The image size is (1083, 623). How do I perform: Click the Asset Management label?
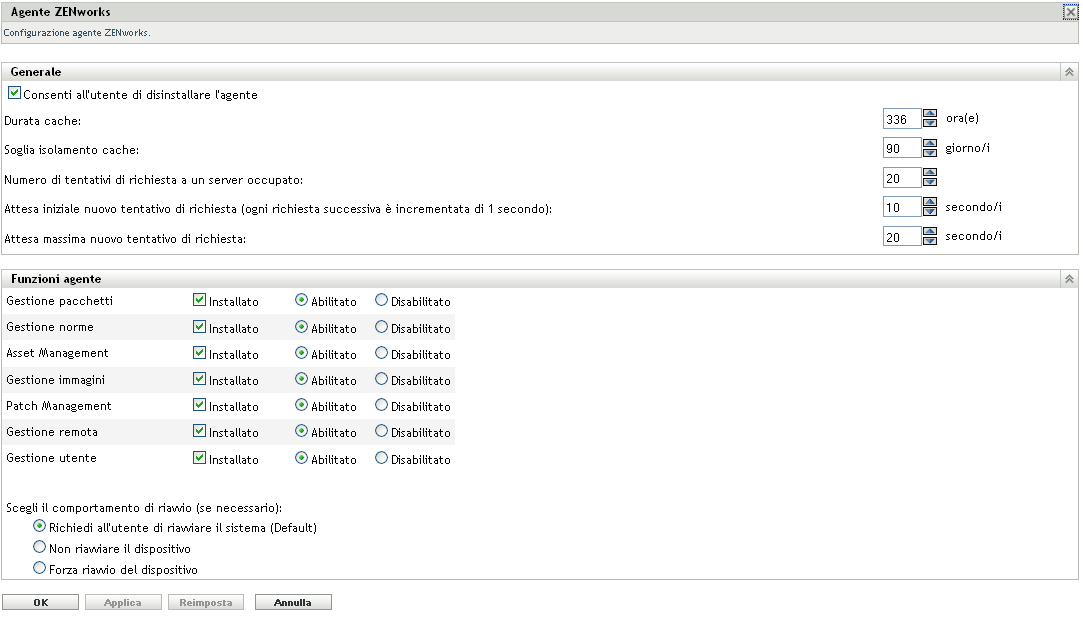(57, 353)
